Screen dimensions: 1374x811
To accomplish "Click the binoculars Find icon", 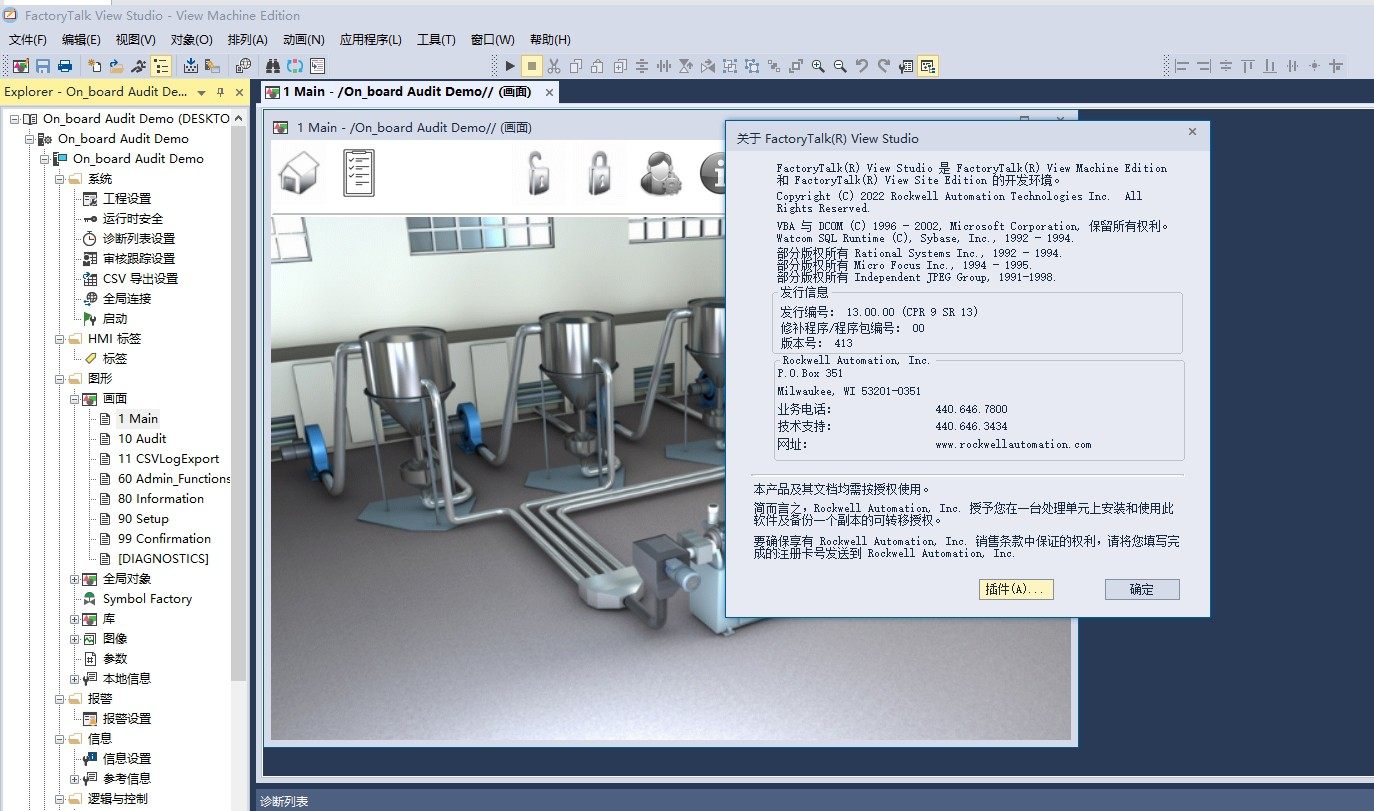I will tap(272, 66).
